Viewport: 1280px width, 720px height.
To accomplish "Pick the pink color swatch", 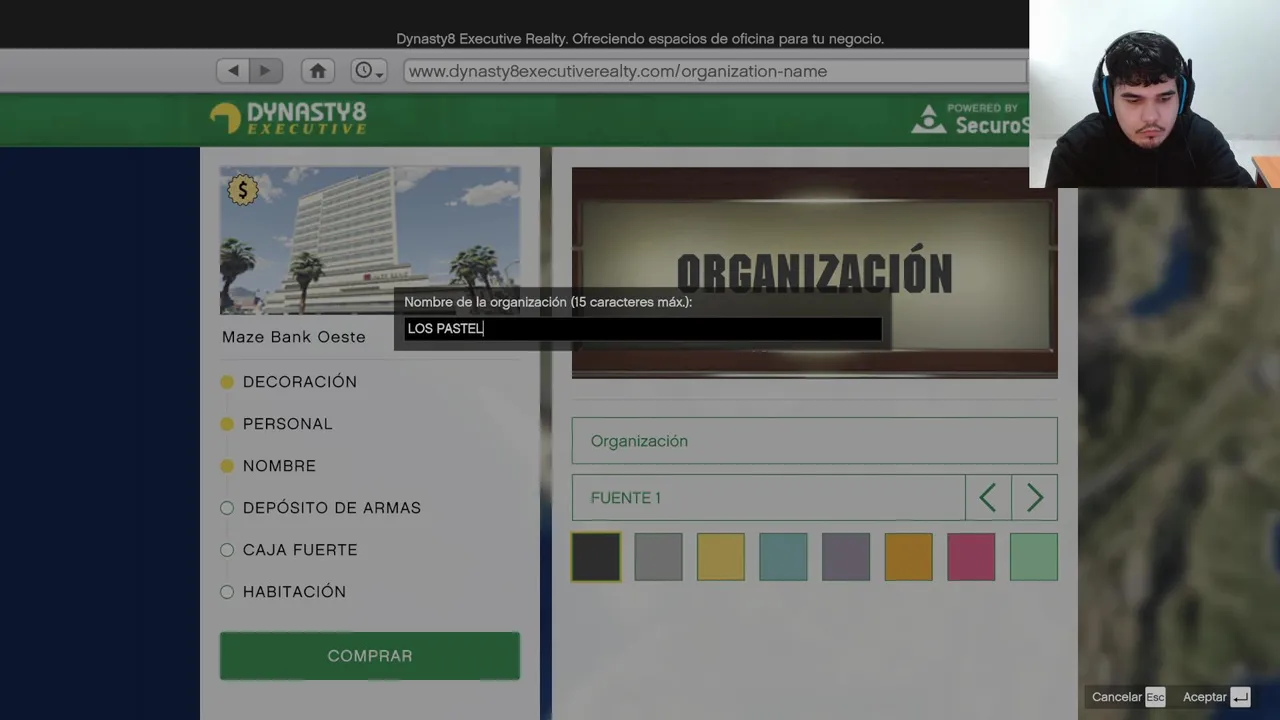I will [971, 557].
